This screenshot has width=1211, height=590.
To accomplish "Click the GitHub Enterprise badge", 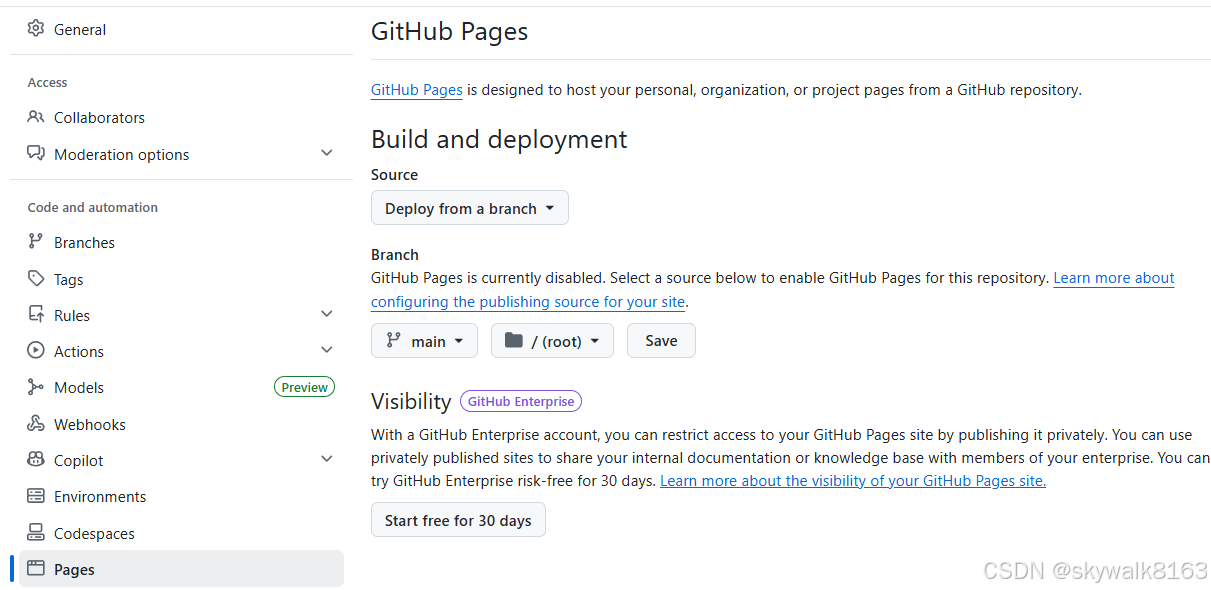I will point(521,401).
